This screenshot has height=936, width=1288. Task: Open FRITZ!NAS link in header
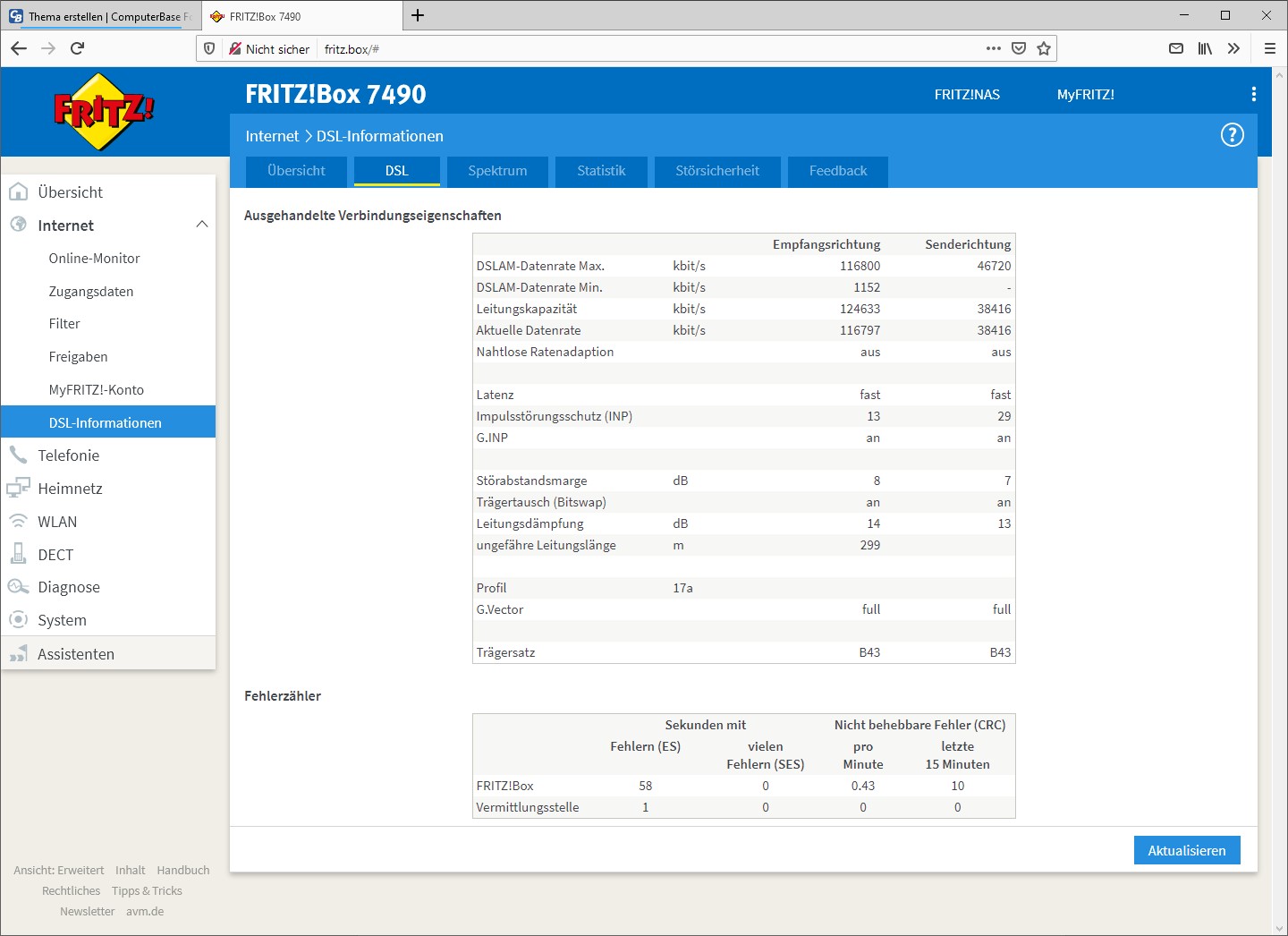tap(967, 94)
